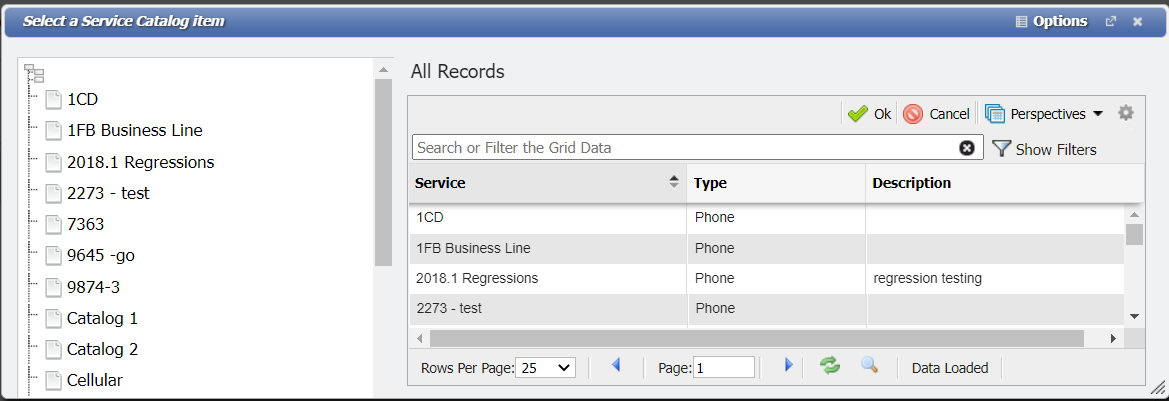Screen dimensions: 1169x401
Task: Click the pop-out window icon
Action: tap(1111, 21)
